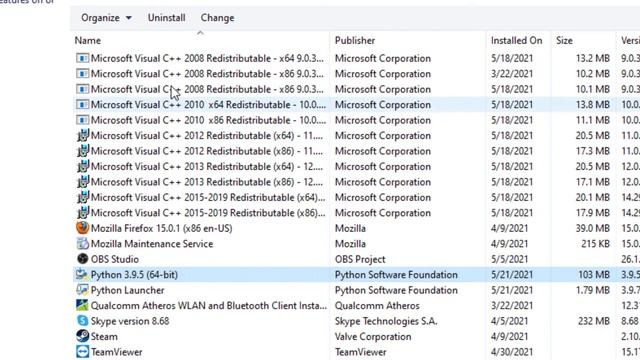
Task: Click the Mozilla Firefox icon
Action: click(82, 228)
